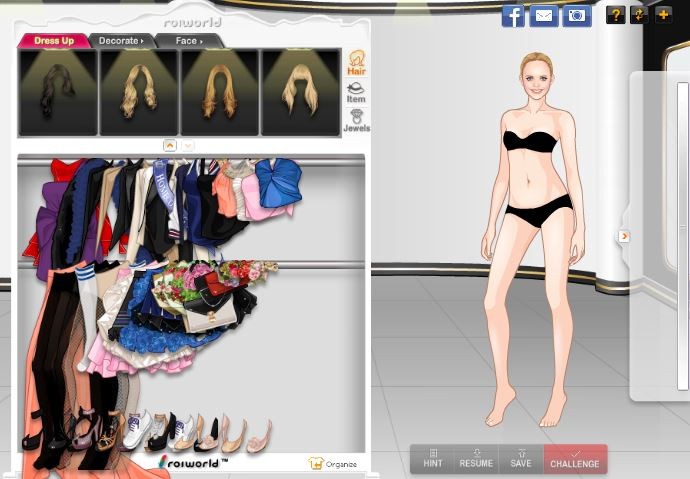Click the orange swap arrows icon
Image resolution: width=690 pixels, height=479 pixels.
click(x=639, y=14)
